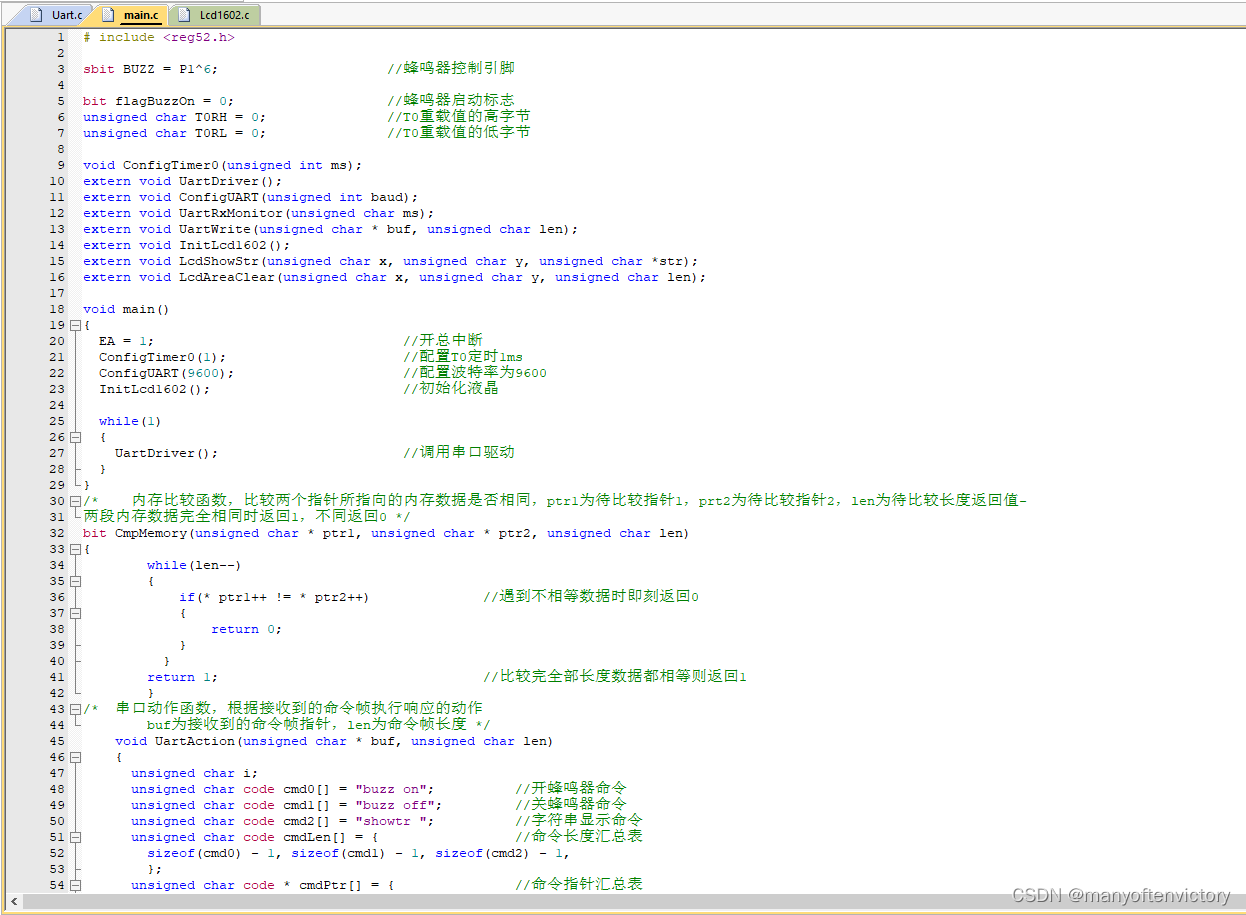
Task: Click the 'void UartAction' function header
Action: tap(334, 741)
